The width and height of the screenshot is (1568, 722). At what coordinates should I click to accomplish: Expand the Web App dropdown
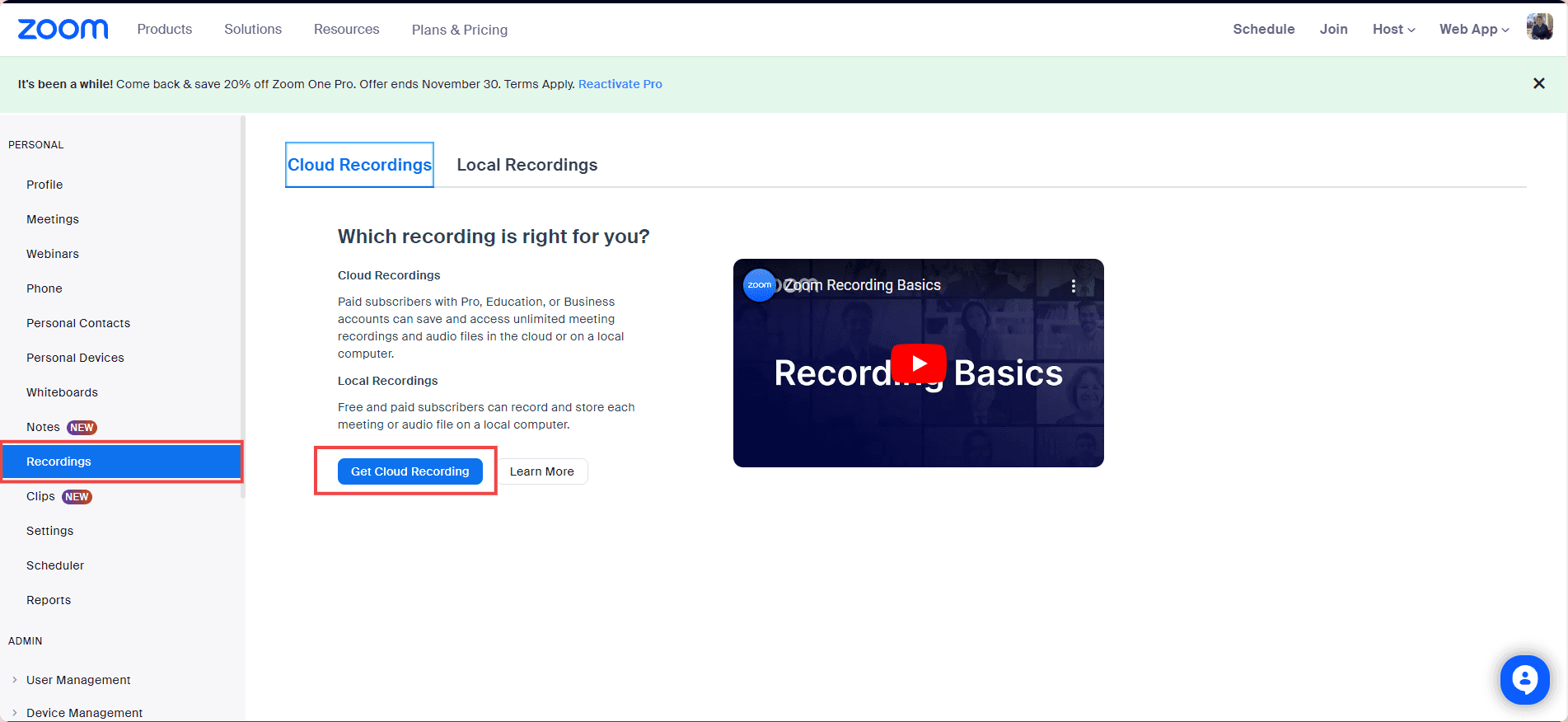point(1474,29)
